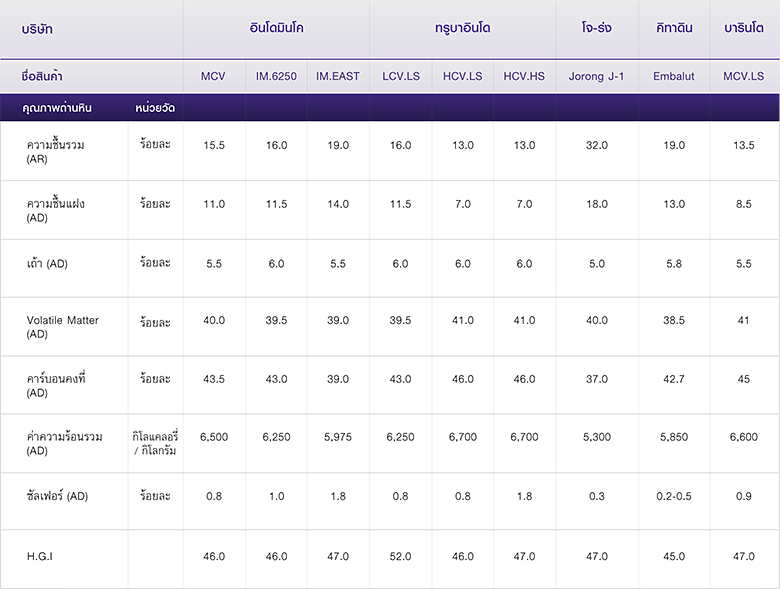Click the หน่วยวัด column heading
This screenshot has height=589, width=780.
tap(155, 108)
